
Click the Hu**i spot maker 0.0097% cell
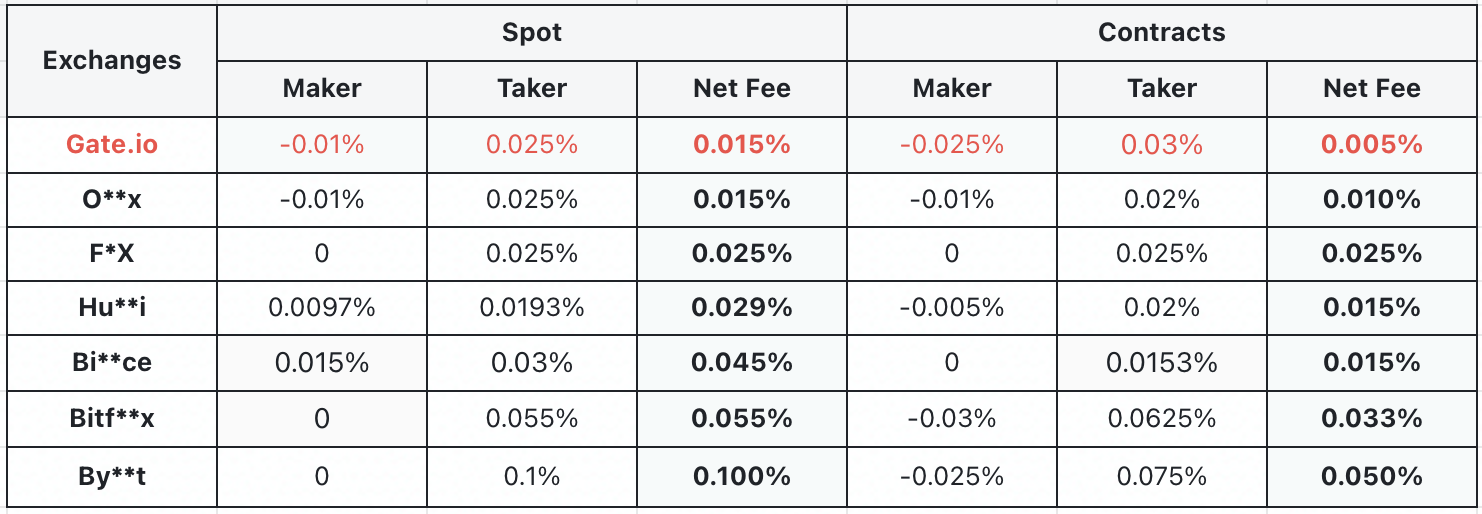322,308
